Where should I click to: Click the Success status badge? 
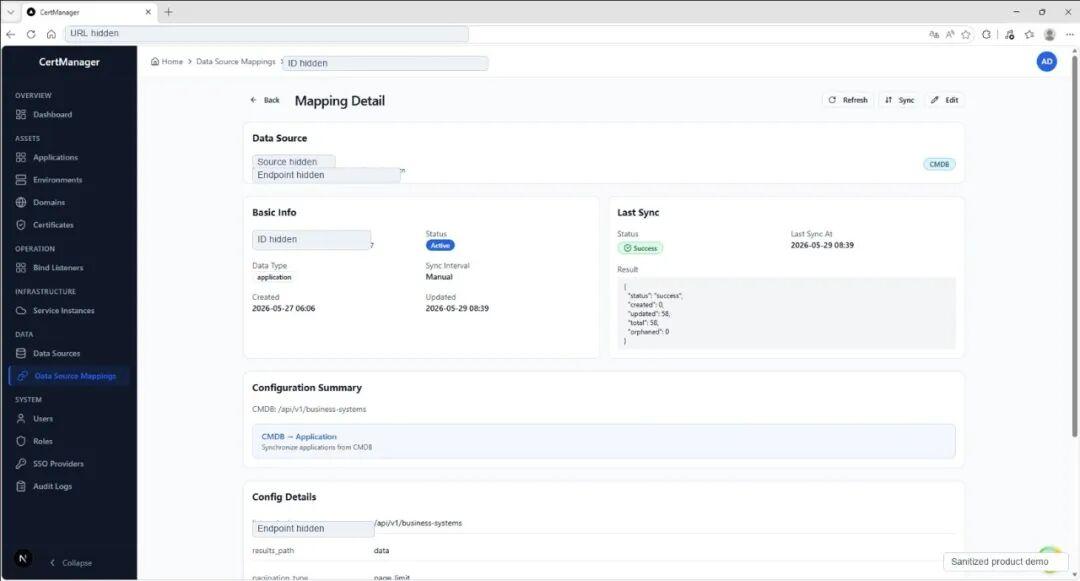point(640,248)
